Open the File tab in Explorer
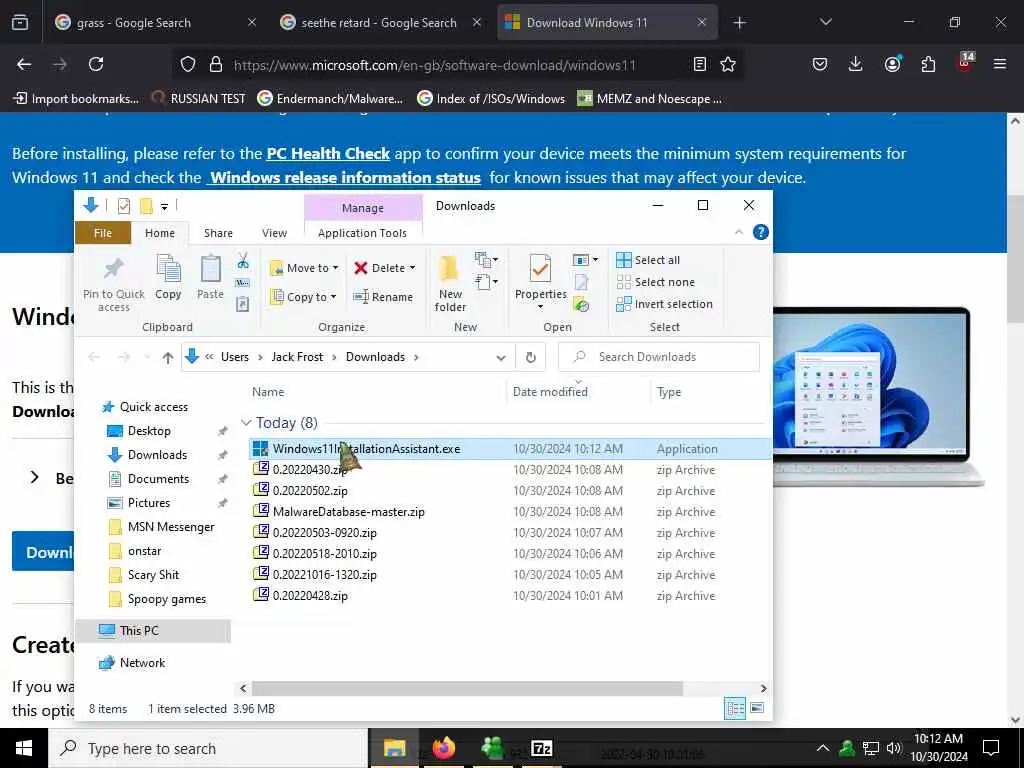 click(x=103, y=233)
